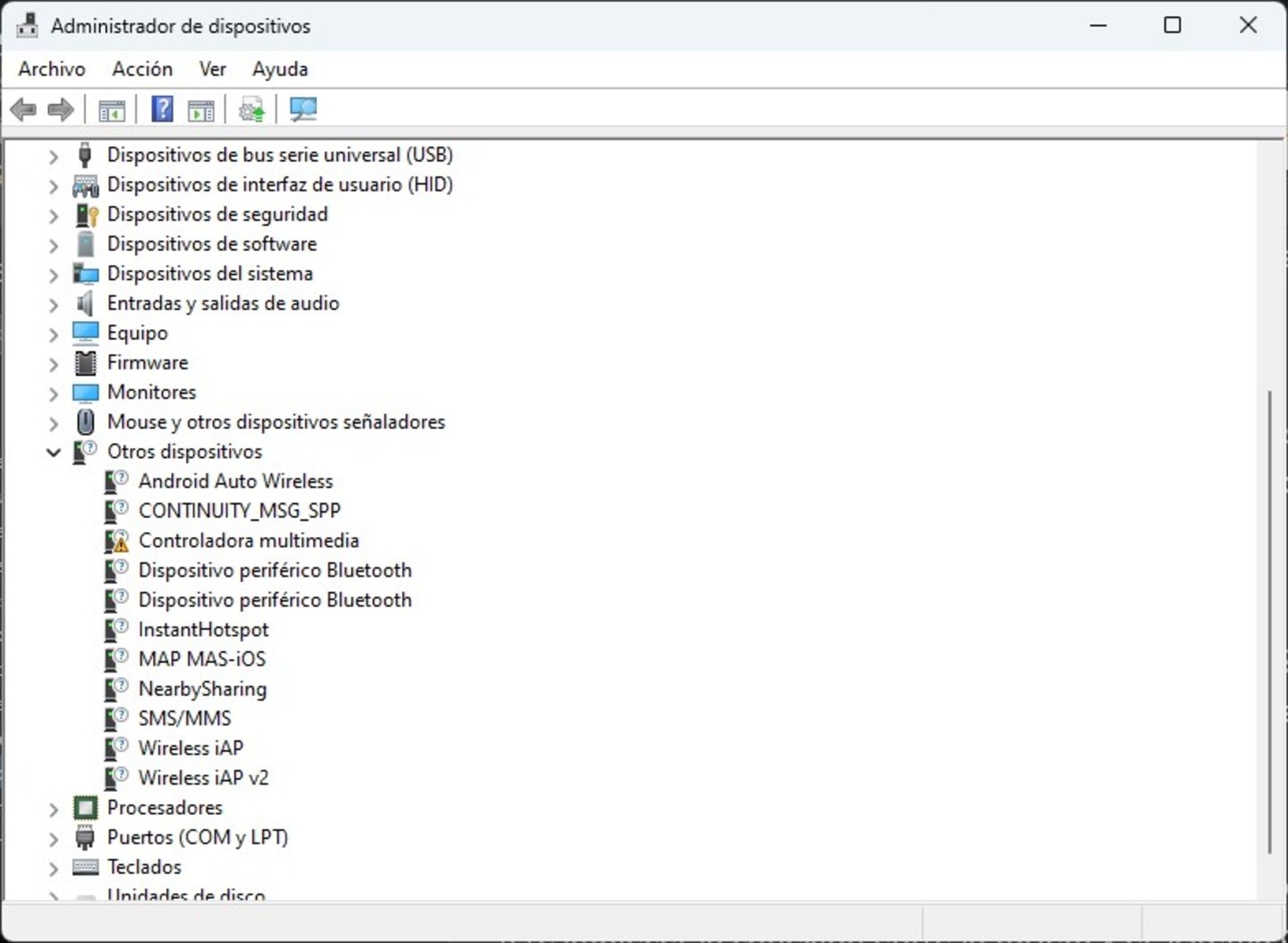1288x943 pixels.
Task: Select the SMS/MMS device
Action: (x=184, y=718)
